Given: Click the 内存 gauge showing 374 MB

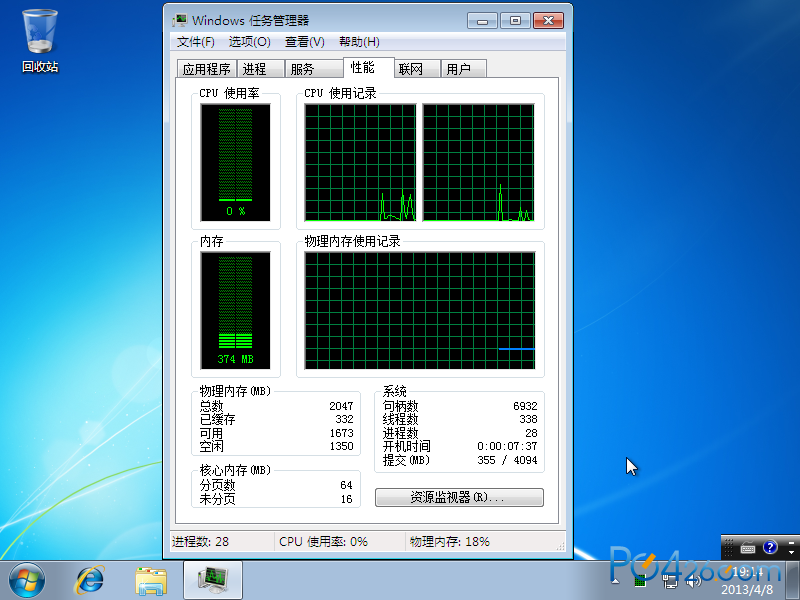Looking at the screenshot, I should point(235,310).
